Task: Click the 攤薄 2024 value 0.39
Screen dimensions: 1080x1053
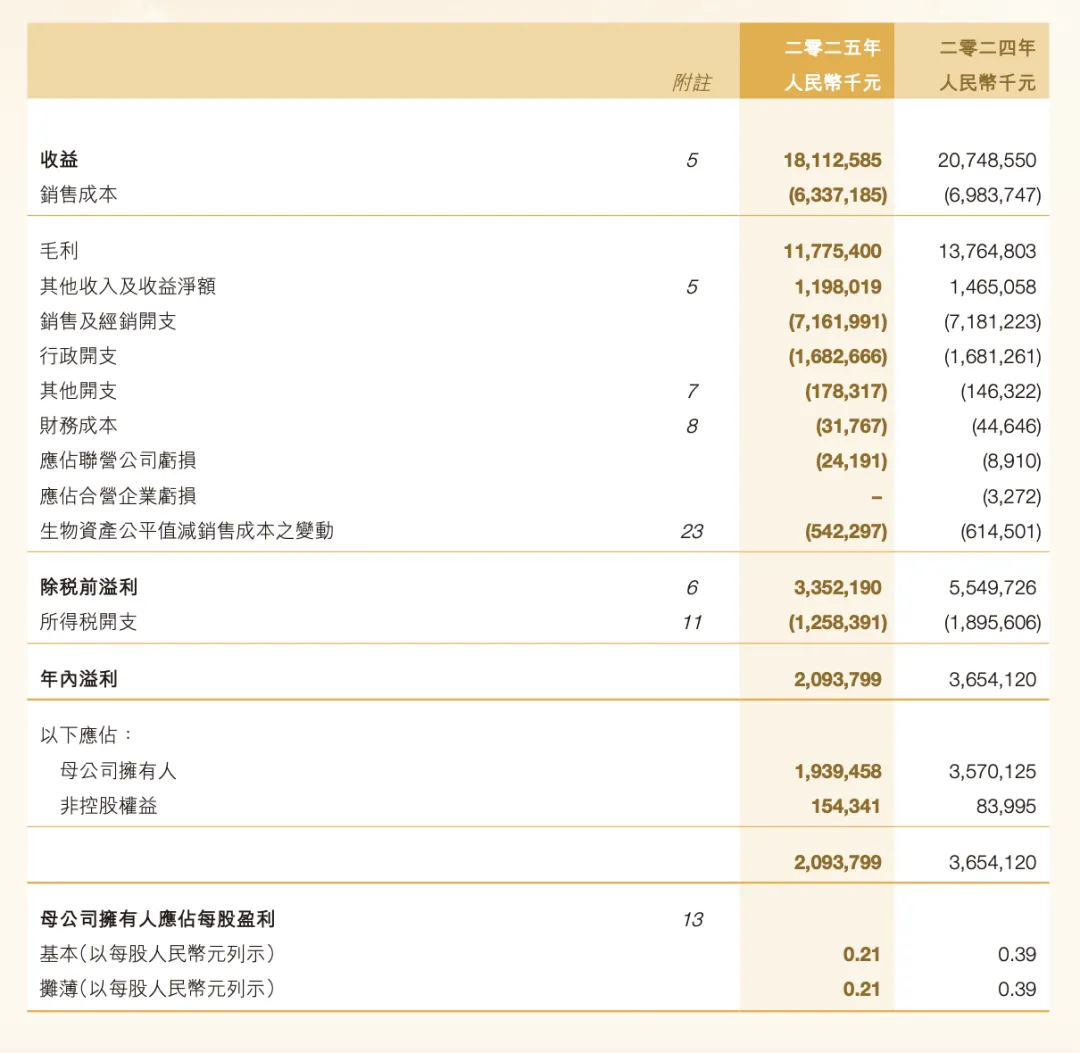Action: [1017, 990]
